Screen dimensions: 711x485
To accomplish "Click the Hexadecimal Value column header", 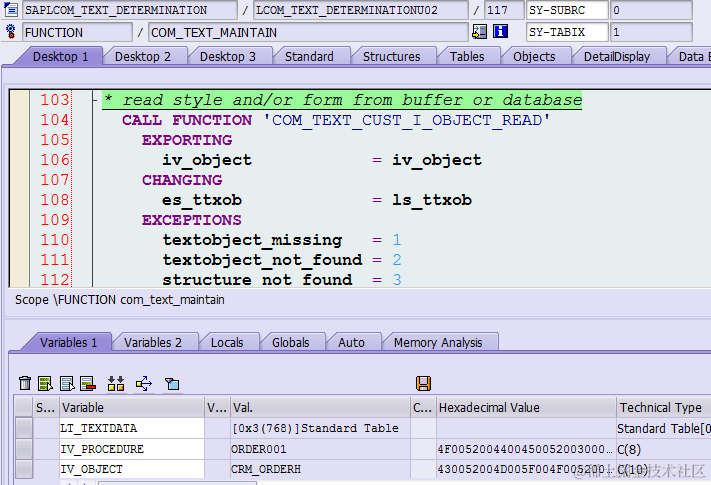I will [x=526, y=407].
